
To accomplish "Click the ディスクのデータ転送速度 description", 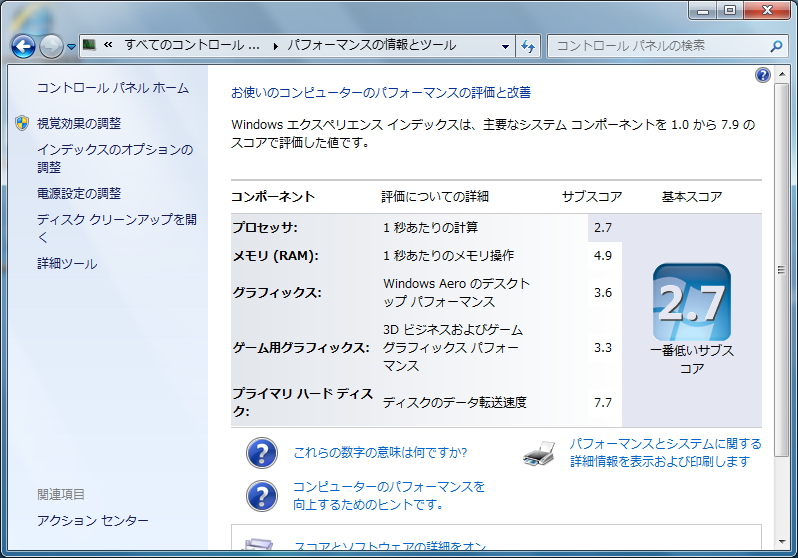I will click(454, 403).
